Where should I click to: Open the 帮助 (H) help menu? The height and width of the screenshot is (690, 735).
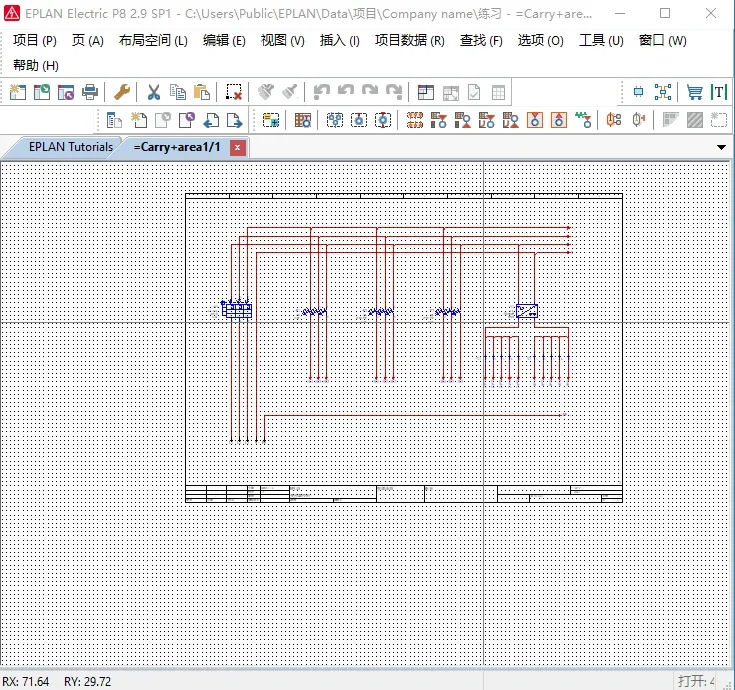(36, 65)
